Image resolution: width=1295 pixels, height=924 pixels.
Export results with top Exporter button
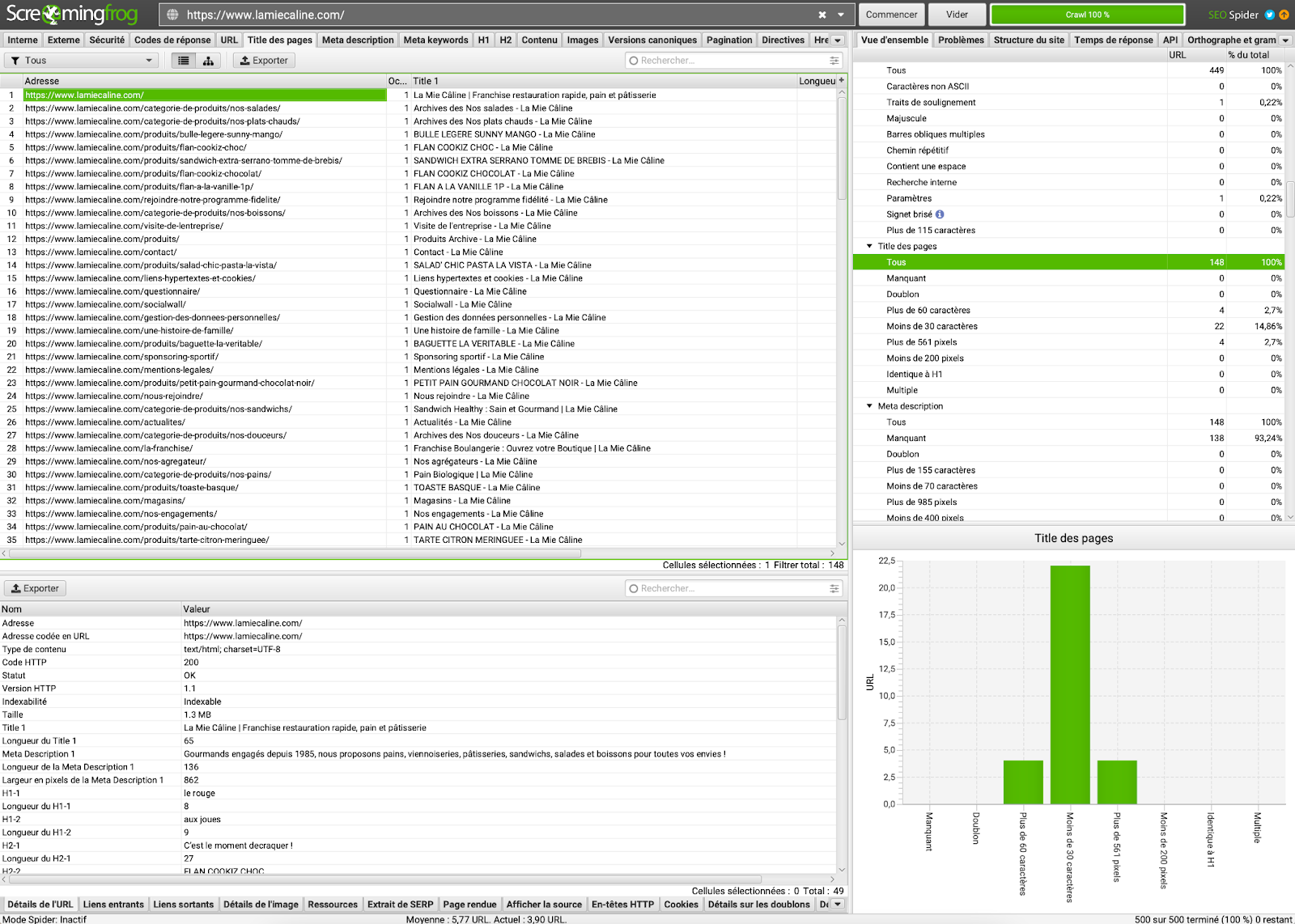coord(264,61)
